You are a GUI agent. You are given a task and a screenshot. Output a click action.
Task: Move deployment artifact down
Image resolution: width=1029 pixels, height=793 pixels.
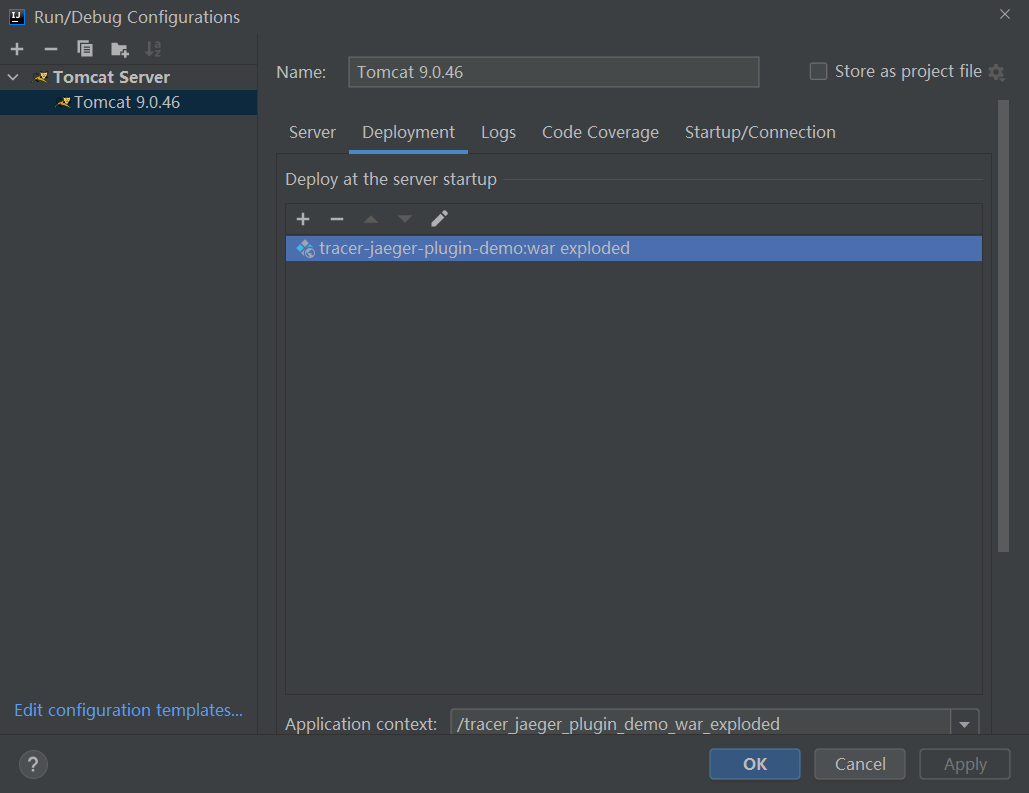405,219
